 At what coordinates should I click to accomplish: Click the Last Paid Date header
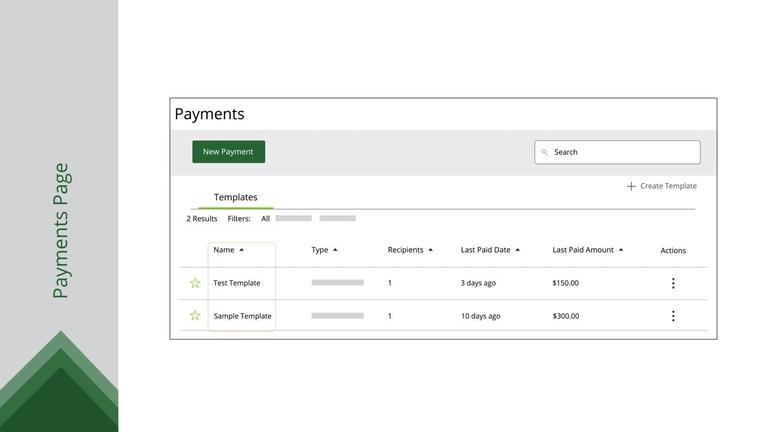pos(485,250)
